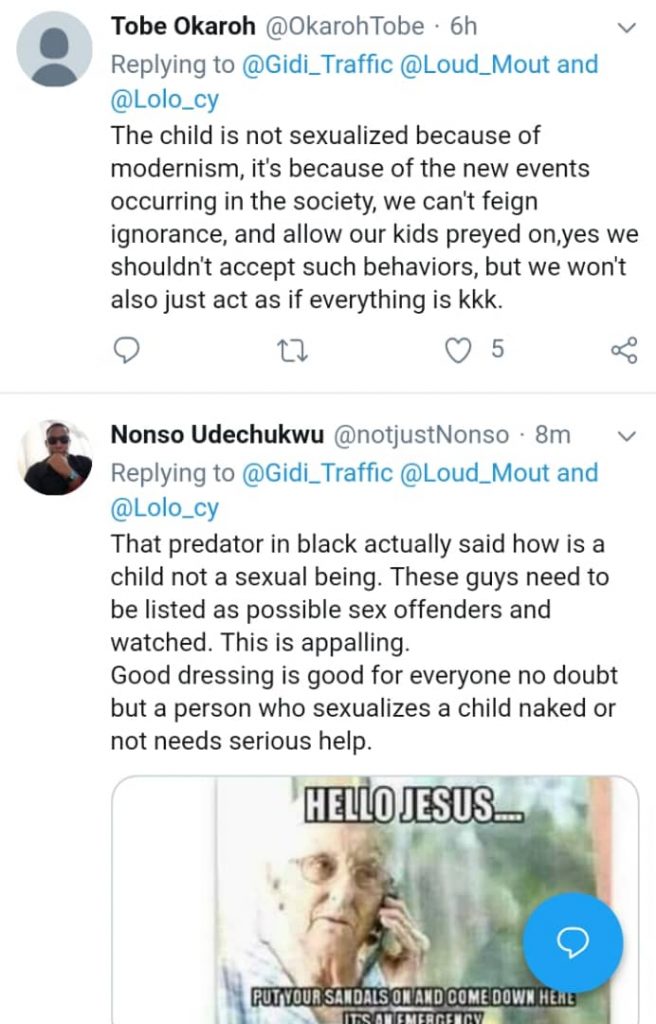Open Tobe Okaroh's default profile avatar
This screenshot has width=656, height=1024.
[x=57, y=48]
